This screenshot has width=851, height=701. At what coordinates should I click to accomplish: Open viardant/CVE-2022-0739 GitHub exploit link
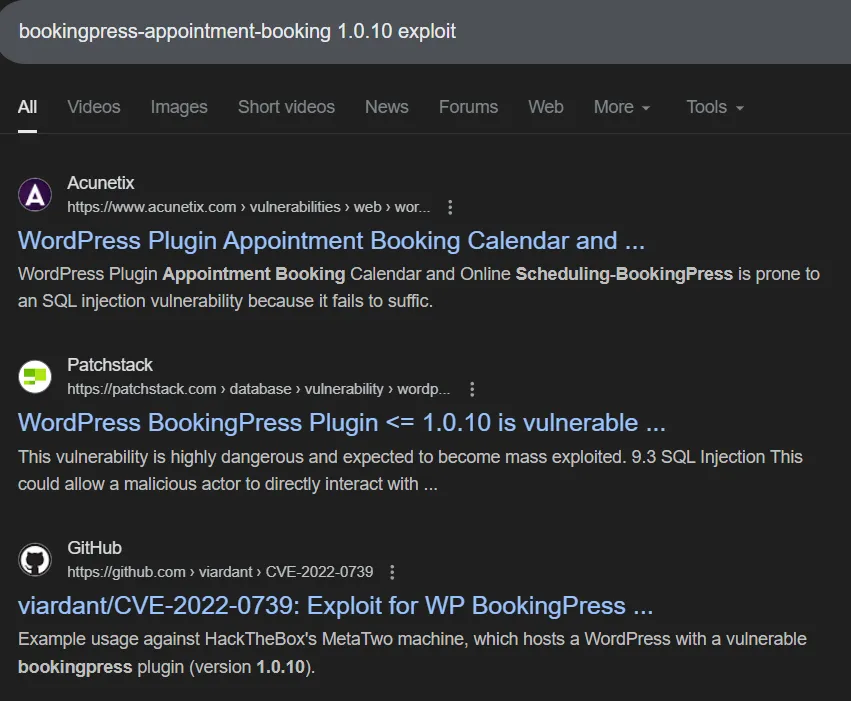(335, 606)
